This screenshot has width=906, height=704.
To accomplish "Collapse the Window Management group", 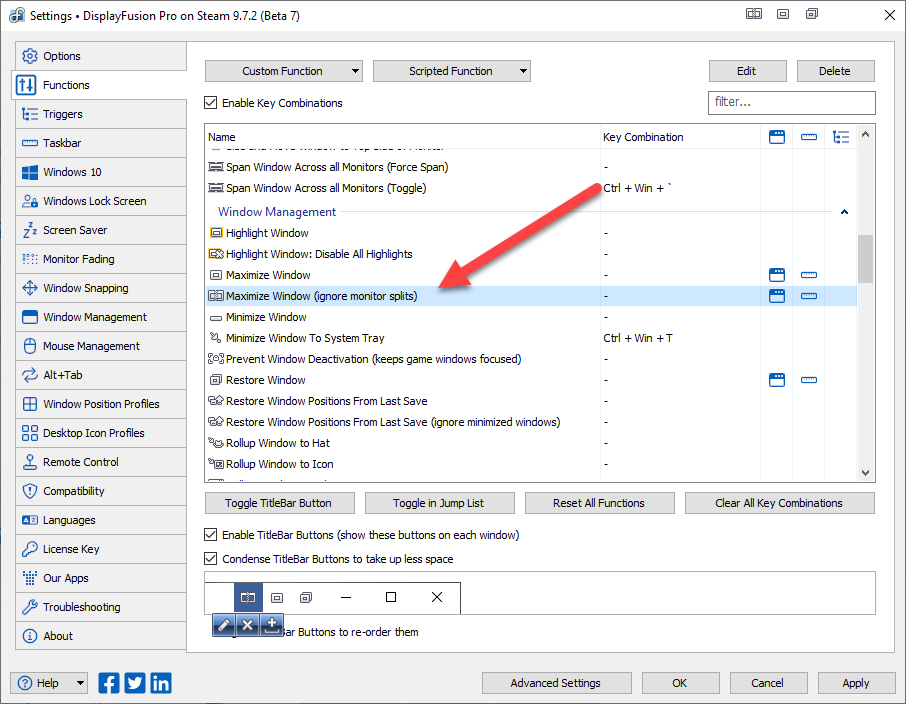I will click(x=844, y=212).
